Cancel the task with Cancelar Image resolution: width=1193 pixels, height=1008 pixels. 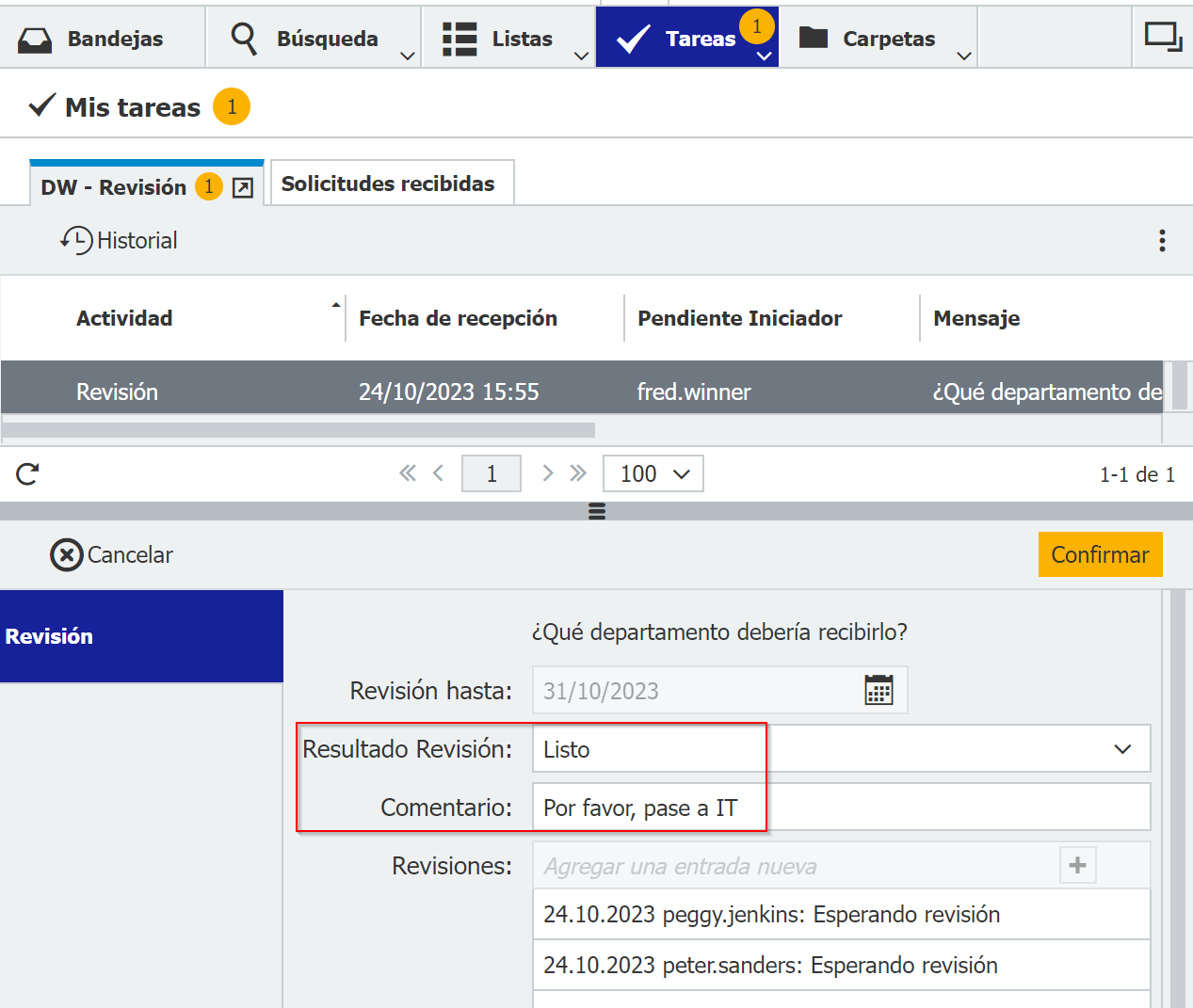[x=111, y=554]
